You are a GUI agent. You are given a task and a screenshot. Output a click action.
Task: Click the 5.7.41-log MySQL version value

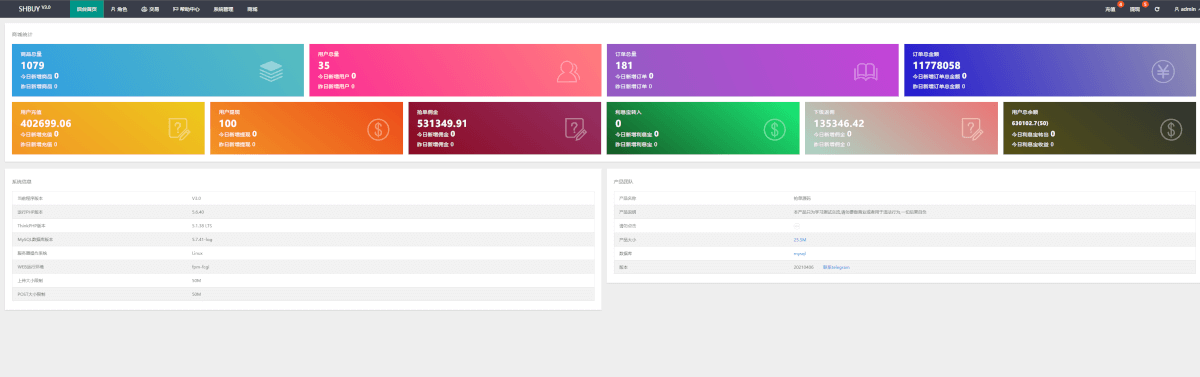(203, 240)
